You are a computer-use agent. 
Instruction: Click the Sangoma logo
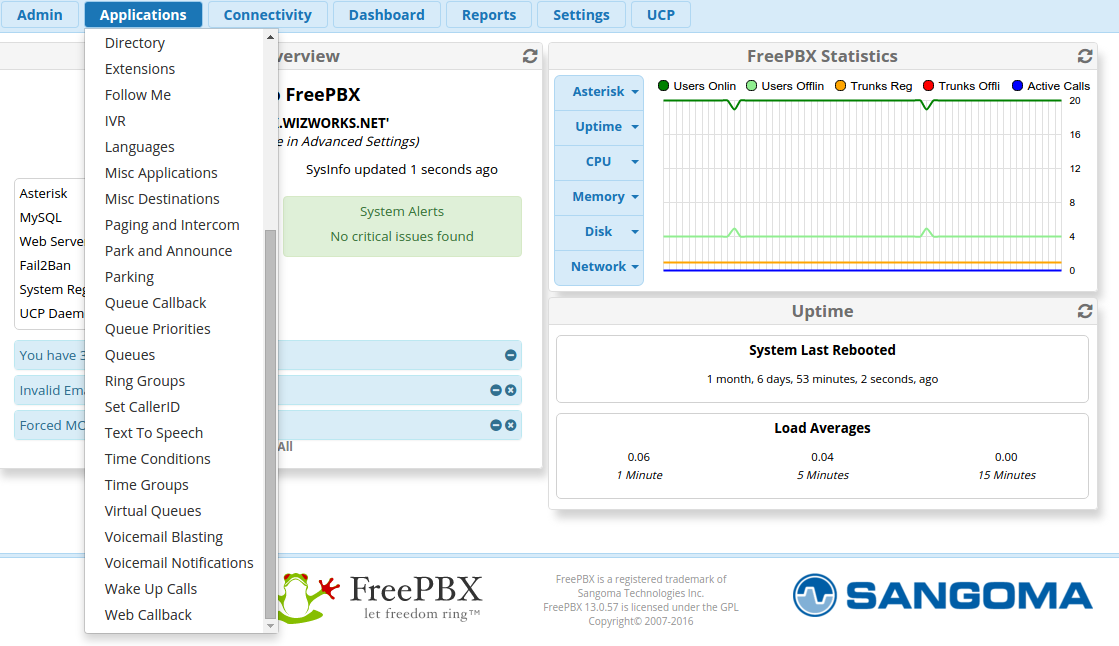coord(943,595)
